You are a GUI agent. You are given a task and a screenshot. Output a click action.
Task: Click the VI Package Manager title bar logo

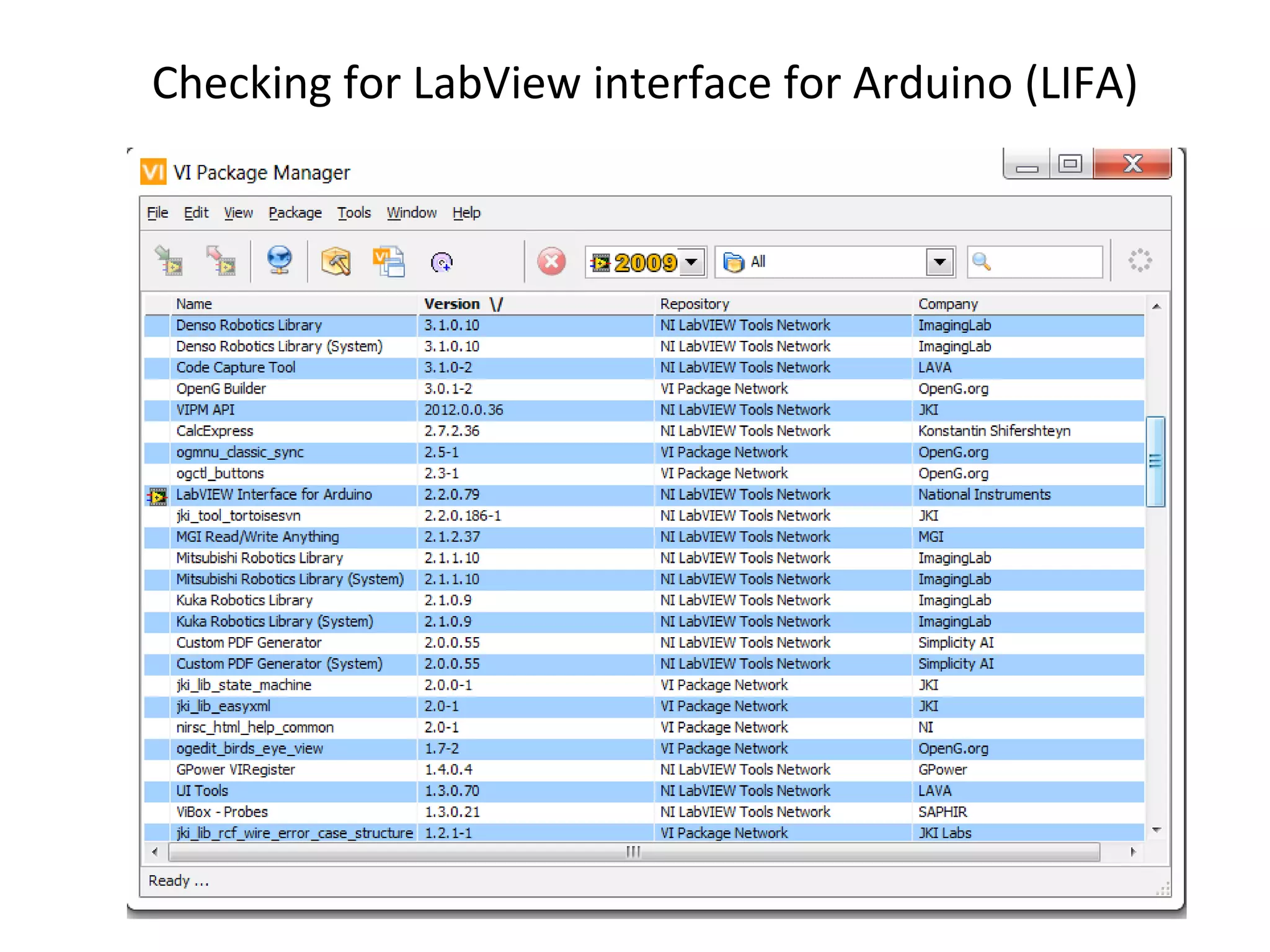[153, 172]
